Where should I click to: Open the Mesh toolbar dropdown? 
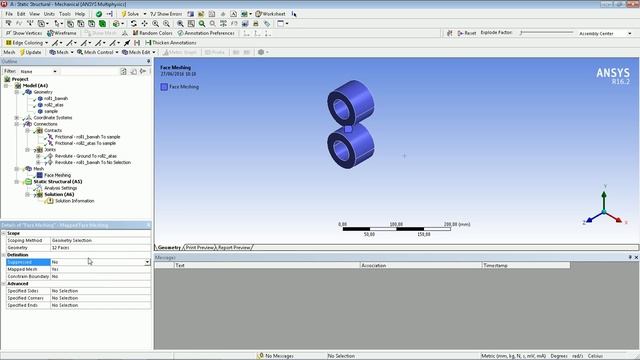point(62,52)
